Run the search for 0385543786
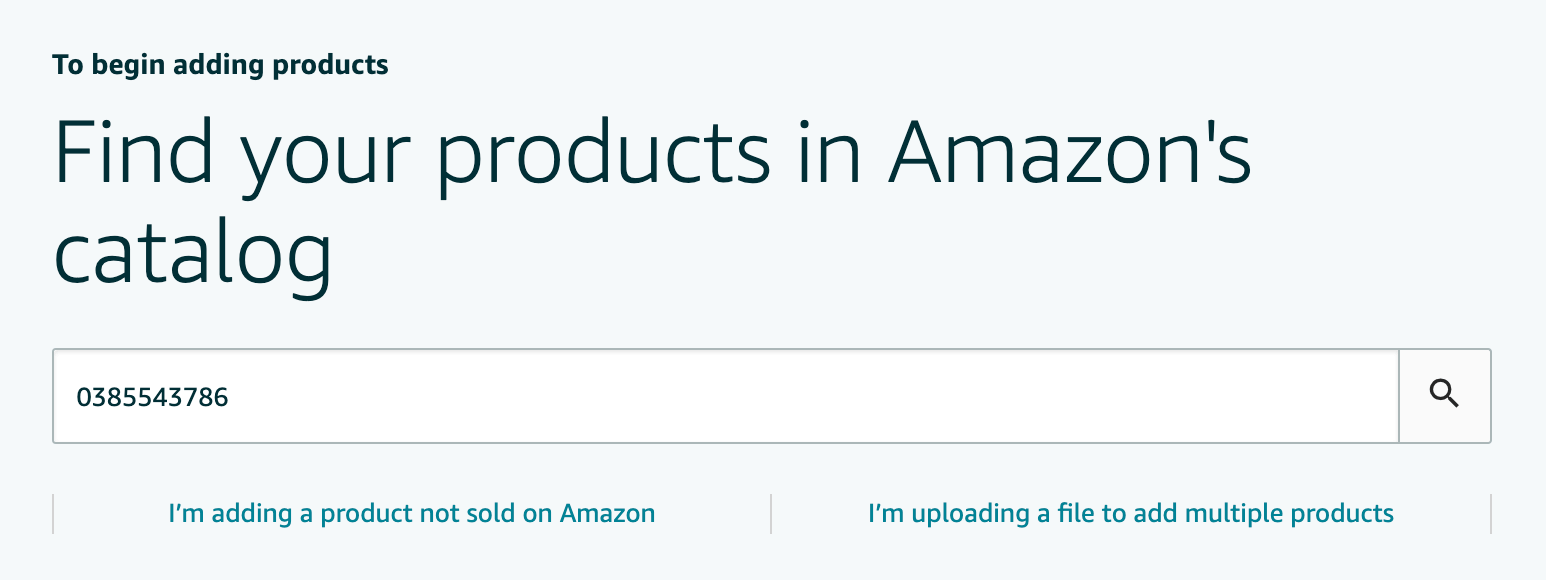This screenshot has height=580, width=1546. click(1444, 395)
